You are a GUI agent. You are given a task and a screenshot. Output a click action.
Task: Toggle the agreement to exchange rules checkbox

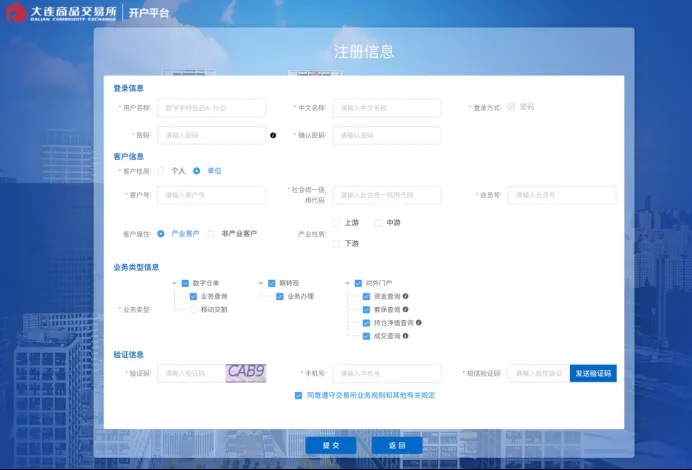coord(298,395)
